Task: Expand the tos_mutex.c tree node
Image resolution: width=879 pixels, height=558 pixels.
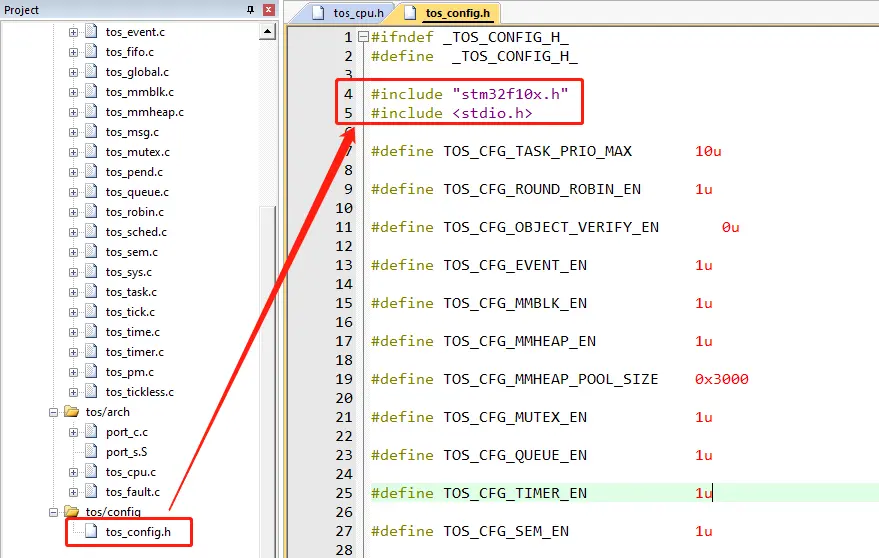Action: [73, 153]
